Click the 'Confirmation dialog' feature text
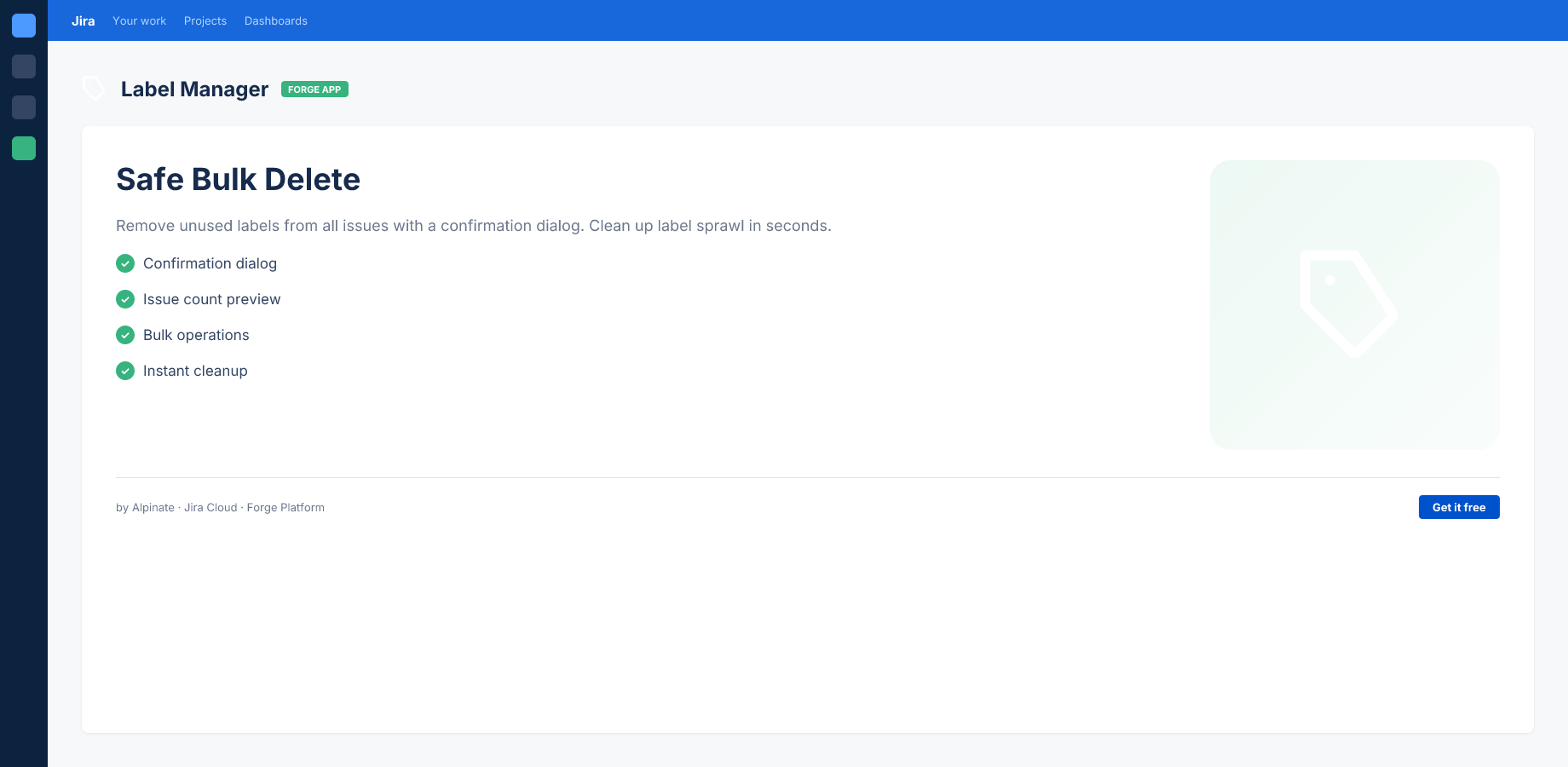 [210, 263]
